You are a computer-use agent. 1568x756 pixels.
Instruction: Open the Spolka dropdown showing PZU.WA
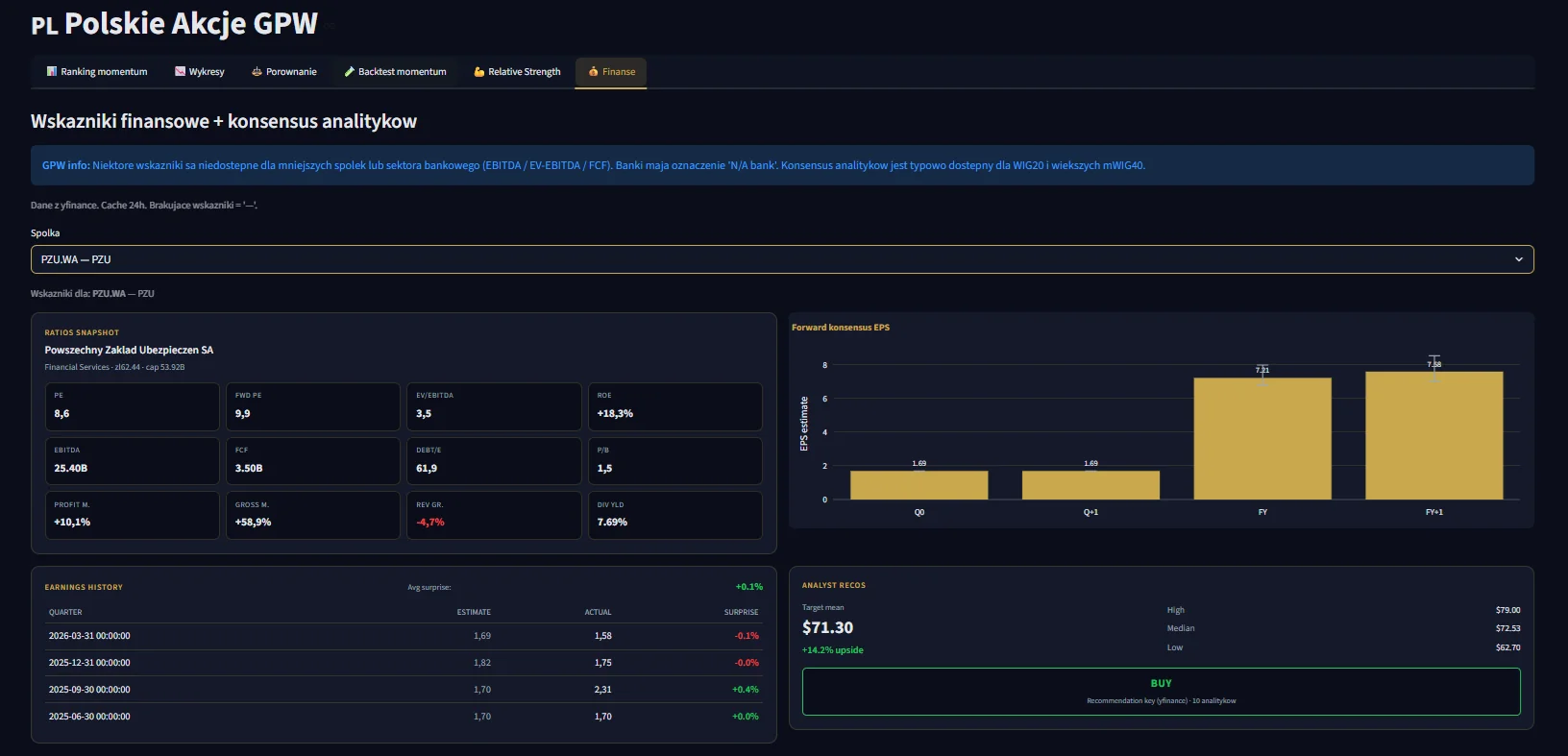tap(782, 259)
